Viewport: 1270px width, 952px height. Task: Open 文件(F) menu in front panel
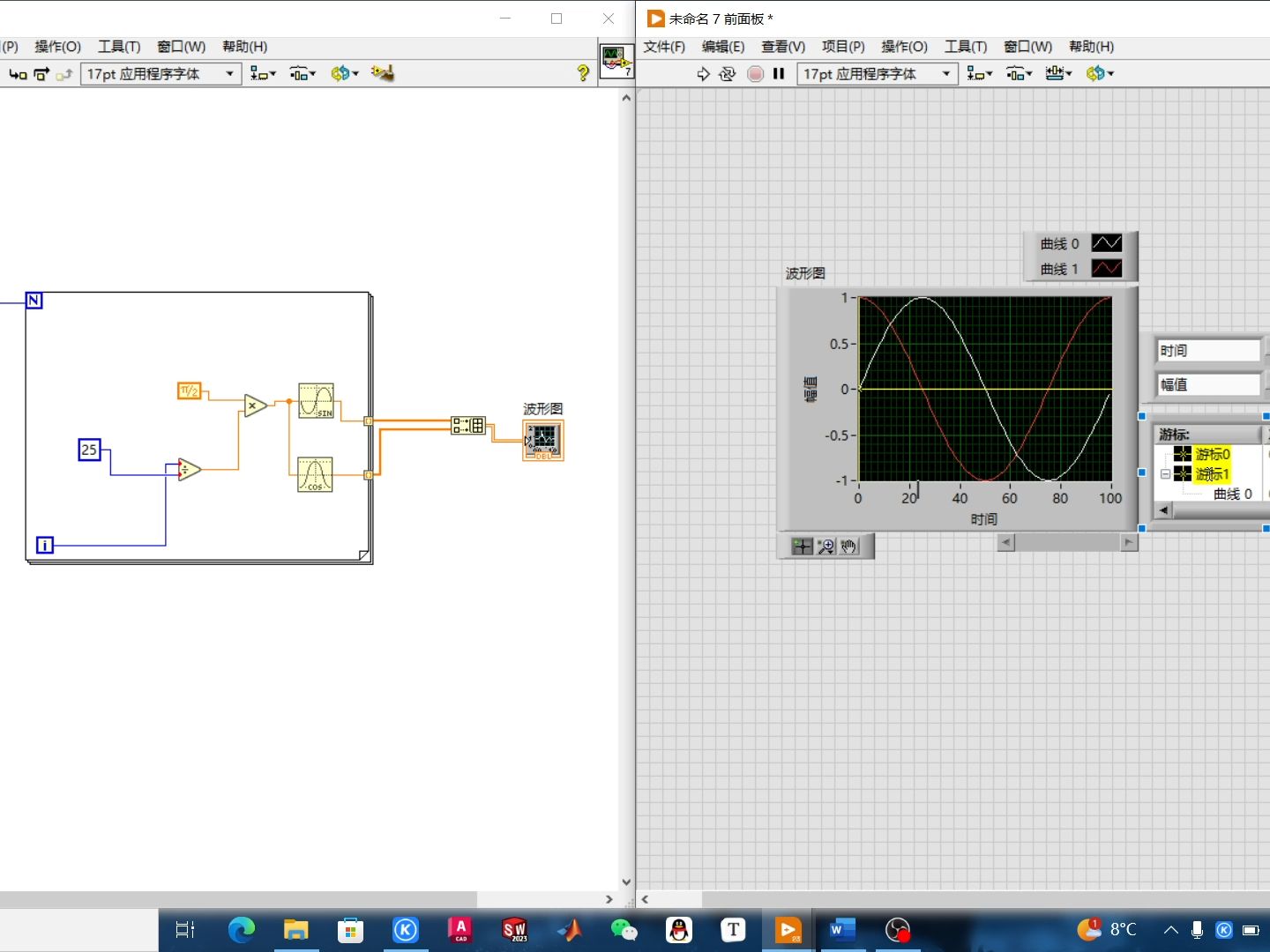pos(664,47)
